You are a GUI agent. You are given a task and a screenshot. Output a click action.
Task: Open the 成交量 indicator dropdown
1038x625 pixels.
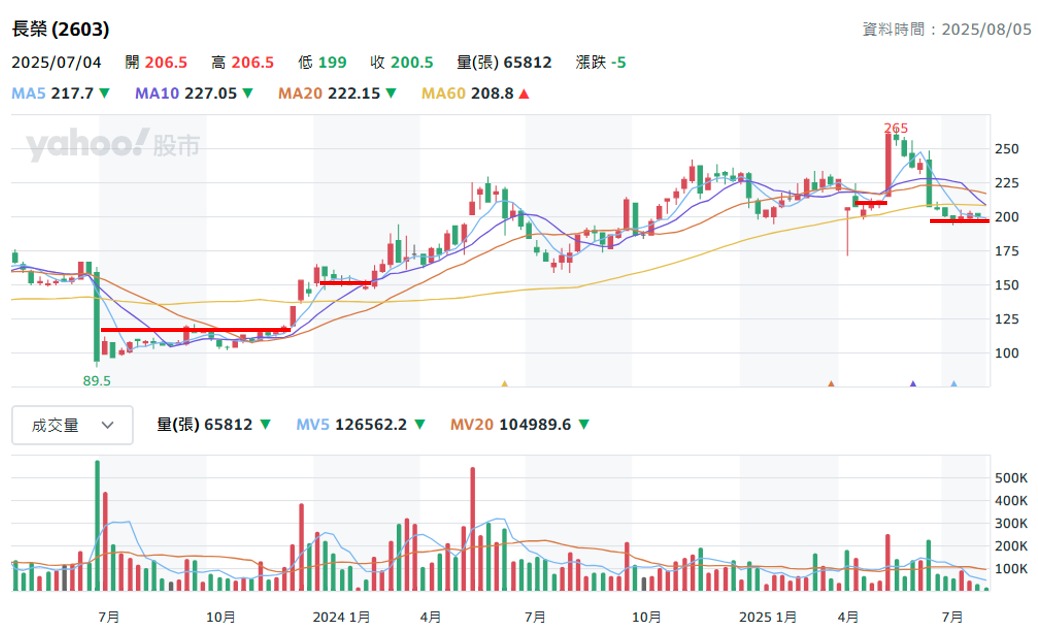point(72,425)
